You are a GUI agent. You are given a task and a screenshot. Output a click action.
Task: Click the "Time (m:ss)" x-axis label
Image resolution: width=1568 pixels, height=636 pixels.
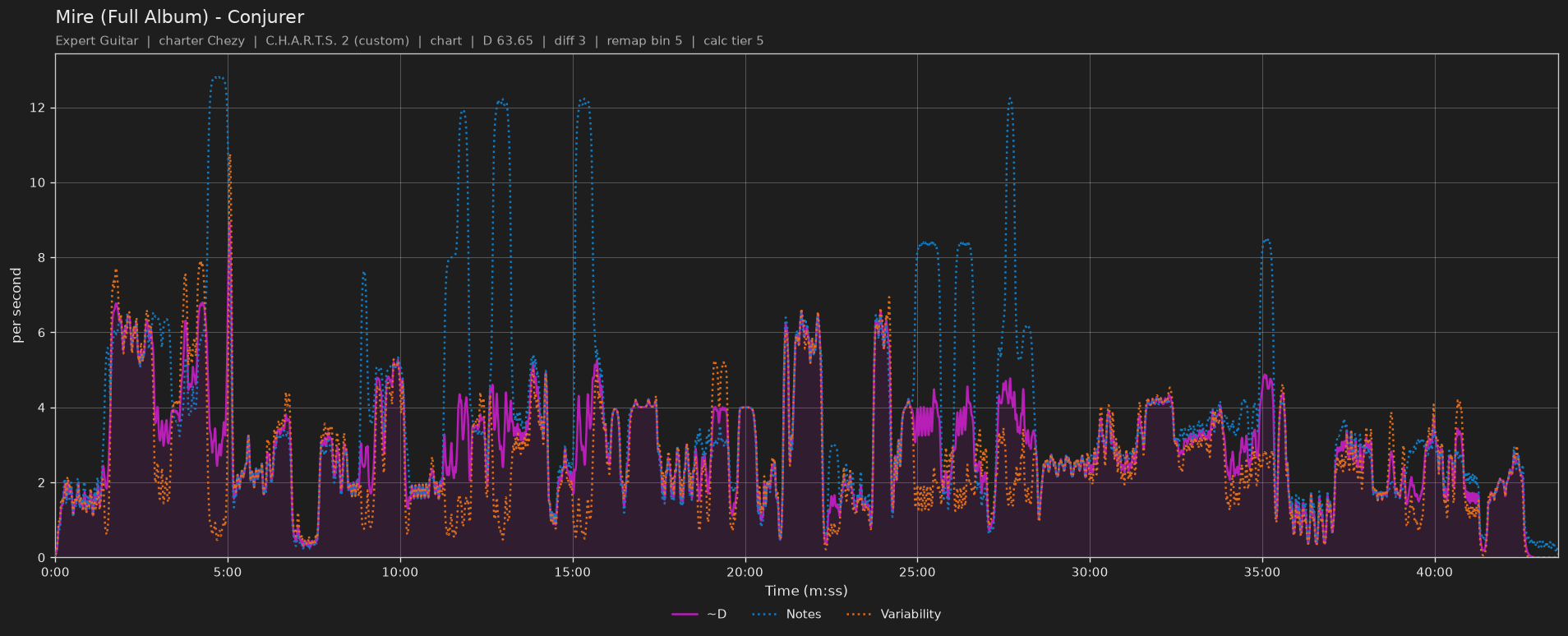pyautogui.click(x=806, y=591)
